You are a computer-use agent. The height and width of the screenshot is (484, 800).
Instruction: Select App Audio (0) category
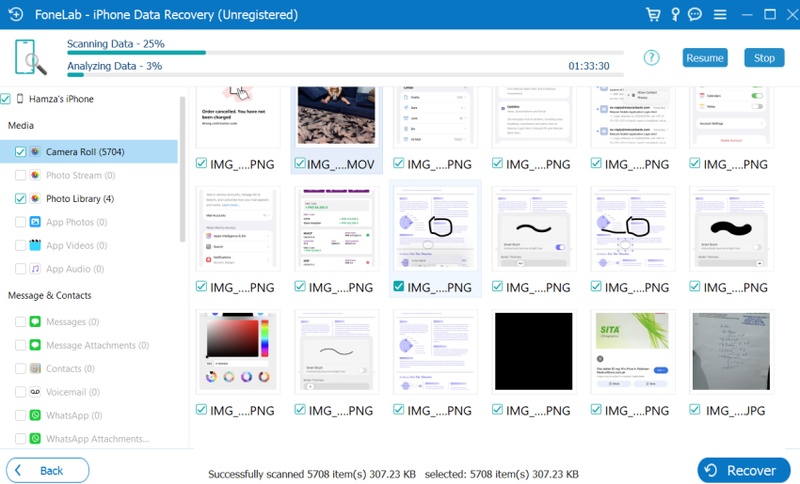tap(89, 269)
